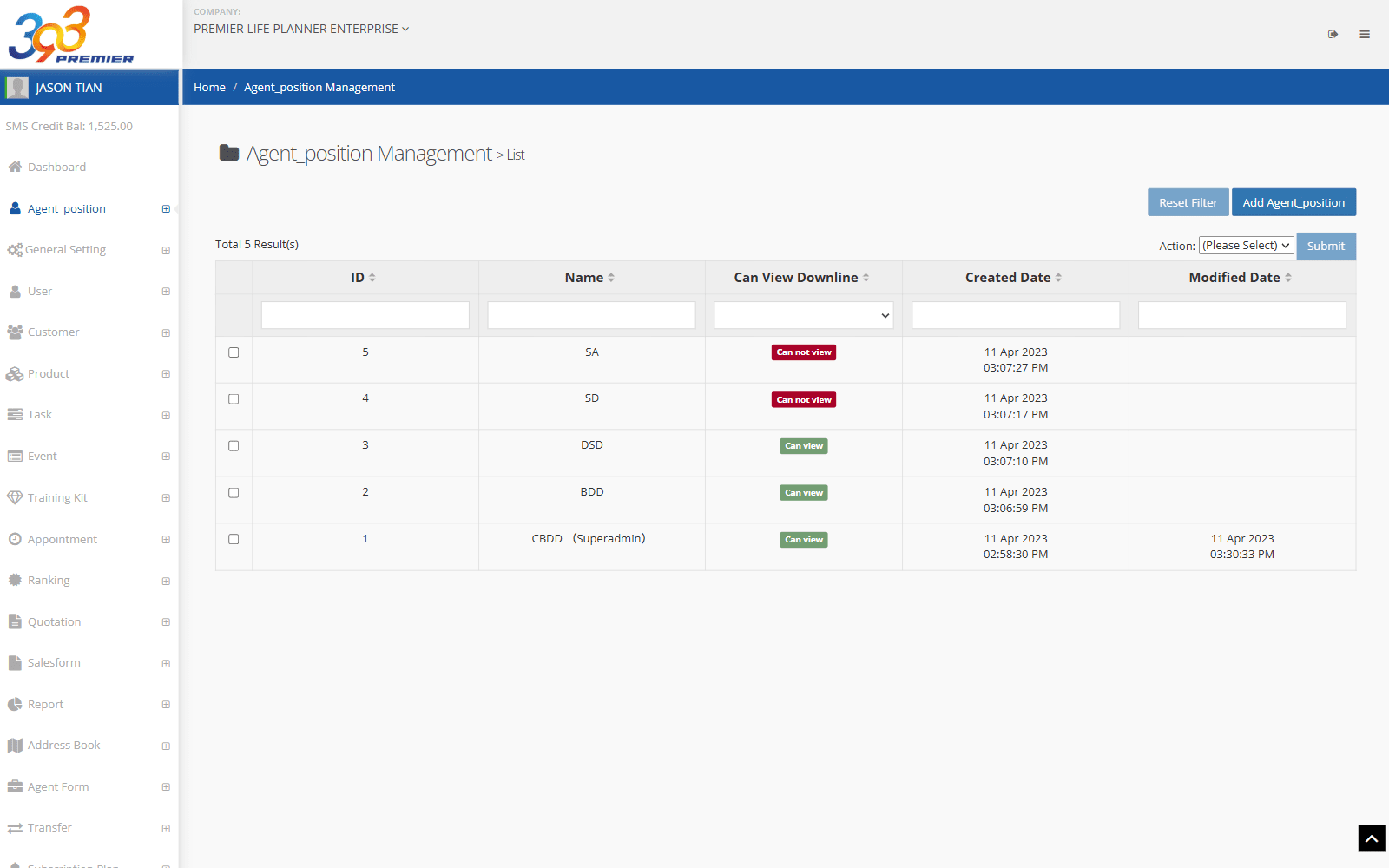This screenshot has width=1389, height=868.
Task: Click the Address Book map icon
Action: pos(15,746)
